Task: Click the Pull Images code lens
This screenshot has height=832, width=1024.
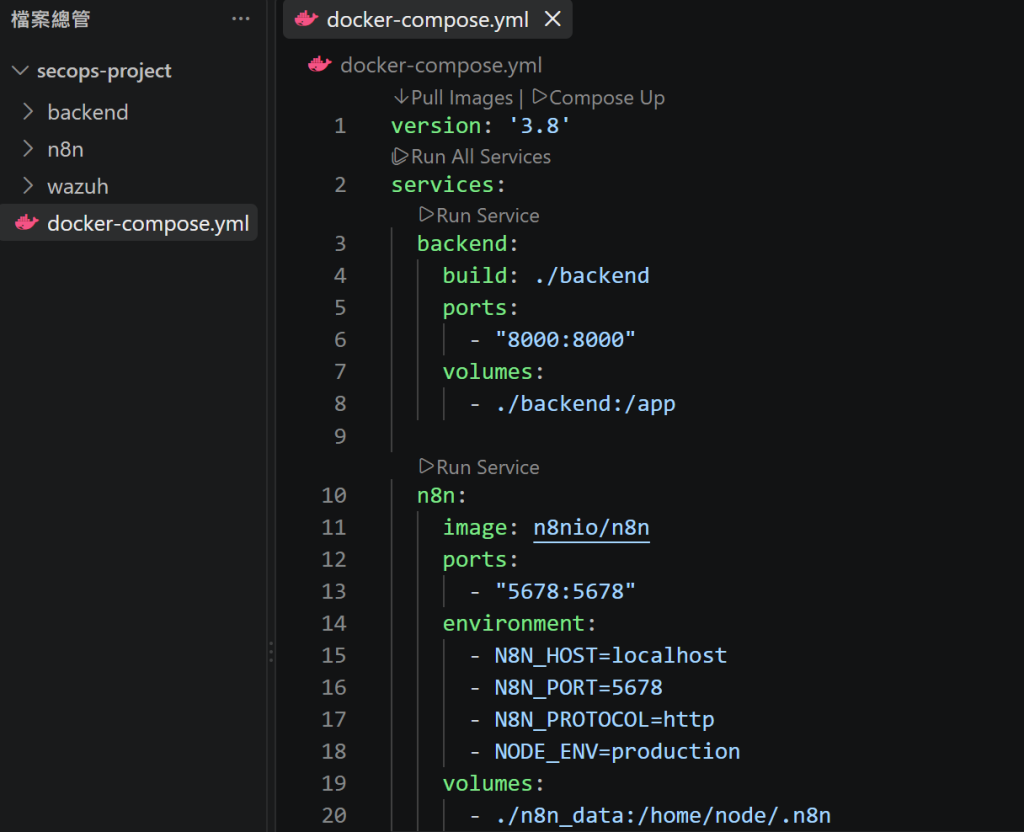Action: 453,98
